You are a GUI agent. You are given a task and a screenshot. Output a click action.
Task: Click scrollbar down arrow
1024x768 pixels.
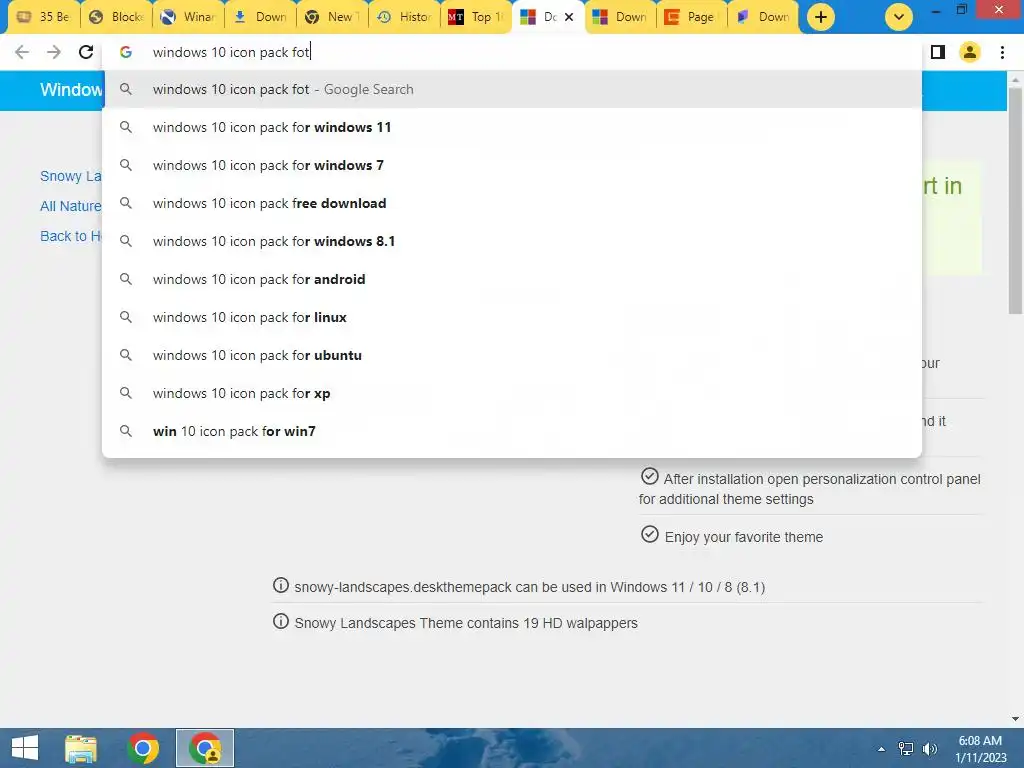click(1015, 719)
